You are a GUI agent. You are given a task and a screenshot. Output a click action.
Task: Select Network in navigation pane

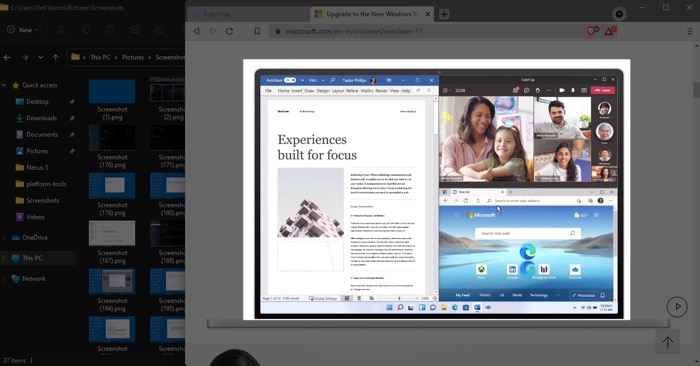pos(34,279)
